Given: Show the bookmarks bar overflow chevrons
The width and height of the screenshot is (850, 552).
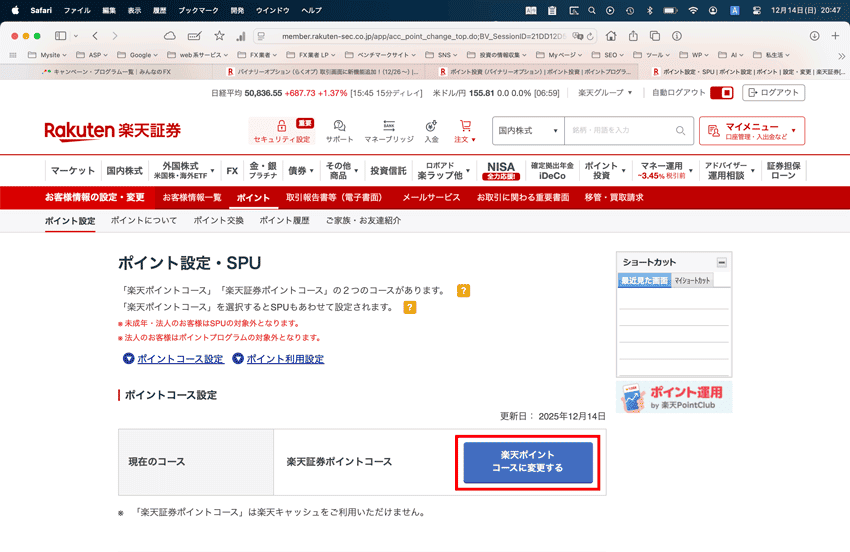Looking at the screenshot, I should coord(841,55).
